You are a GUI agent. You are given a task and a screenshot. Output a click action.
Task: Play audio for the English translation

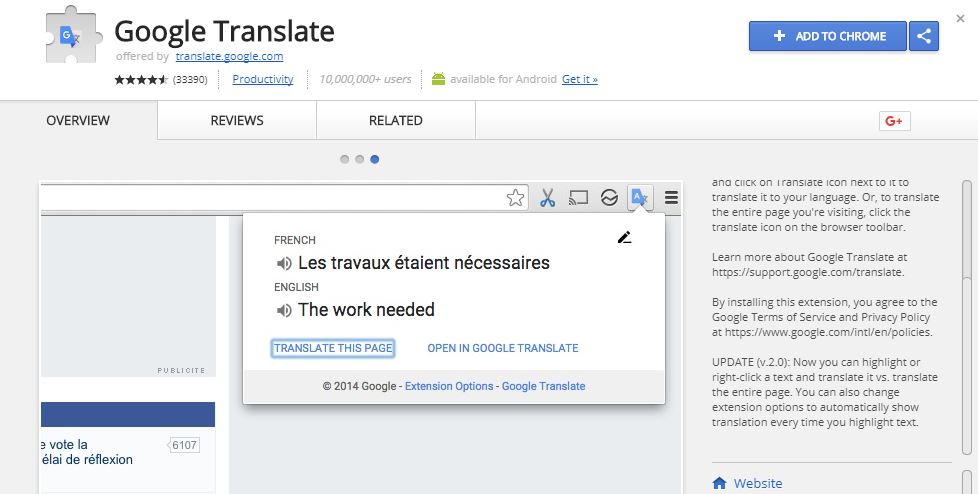tap(284, 310)
